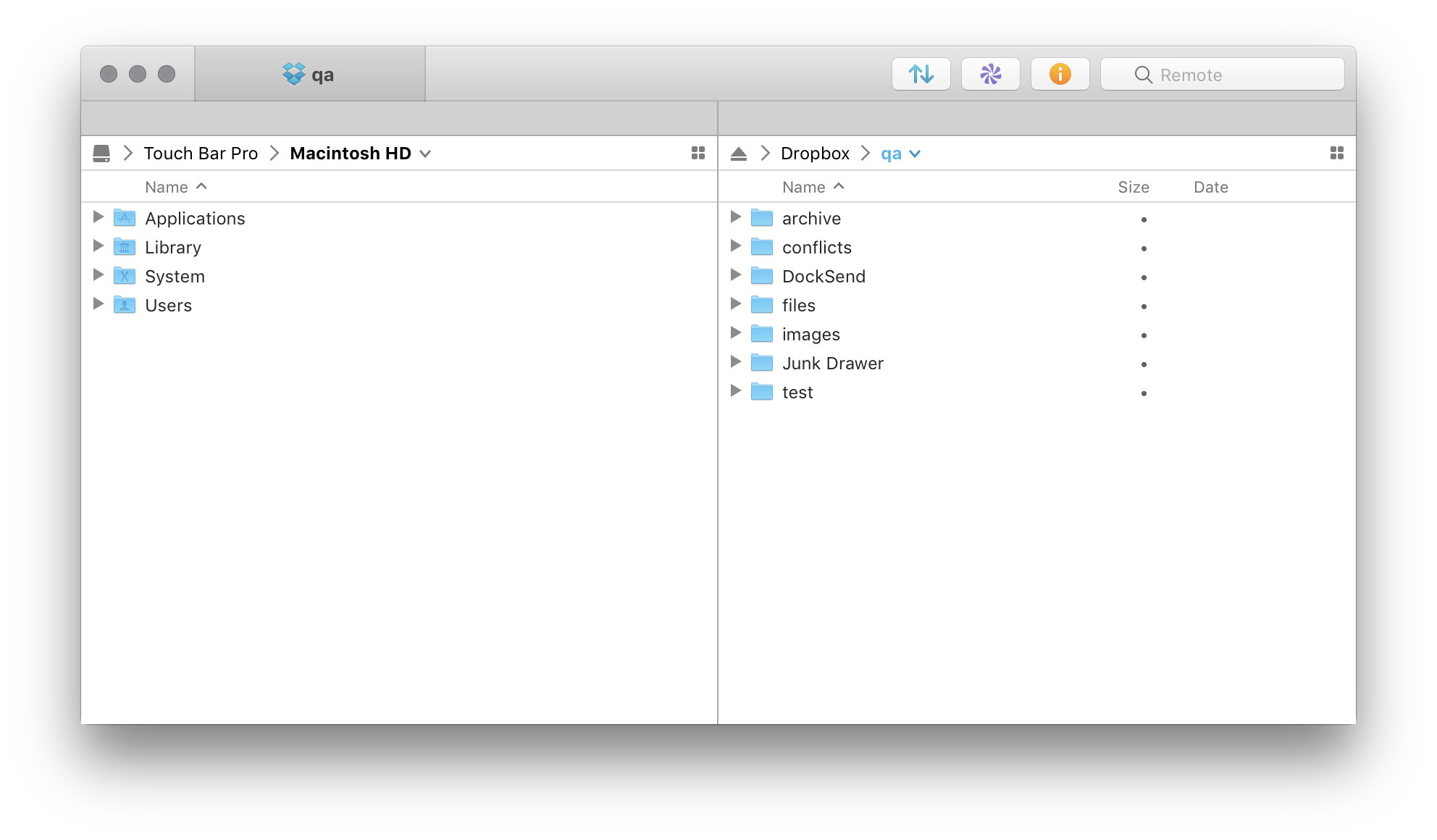Select the Macintosh HD dropdown
This screenshot has width=1437, height=840.
360,153
